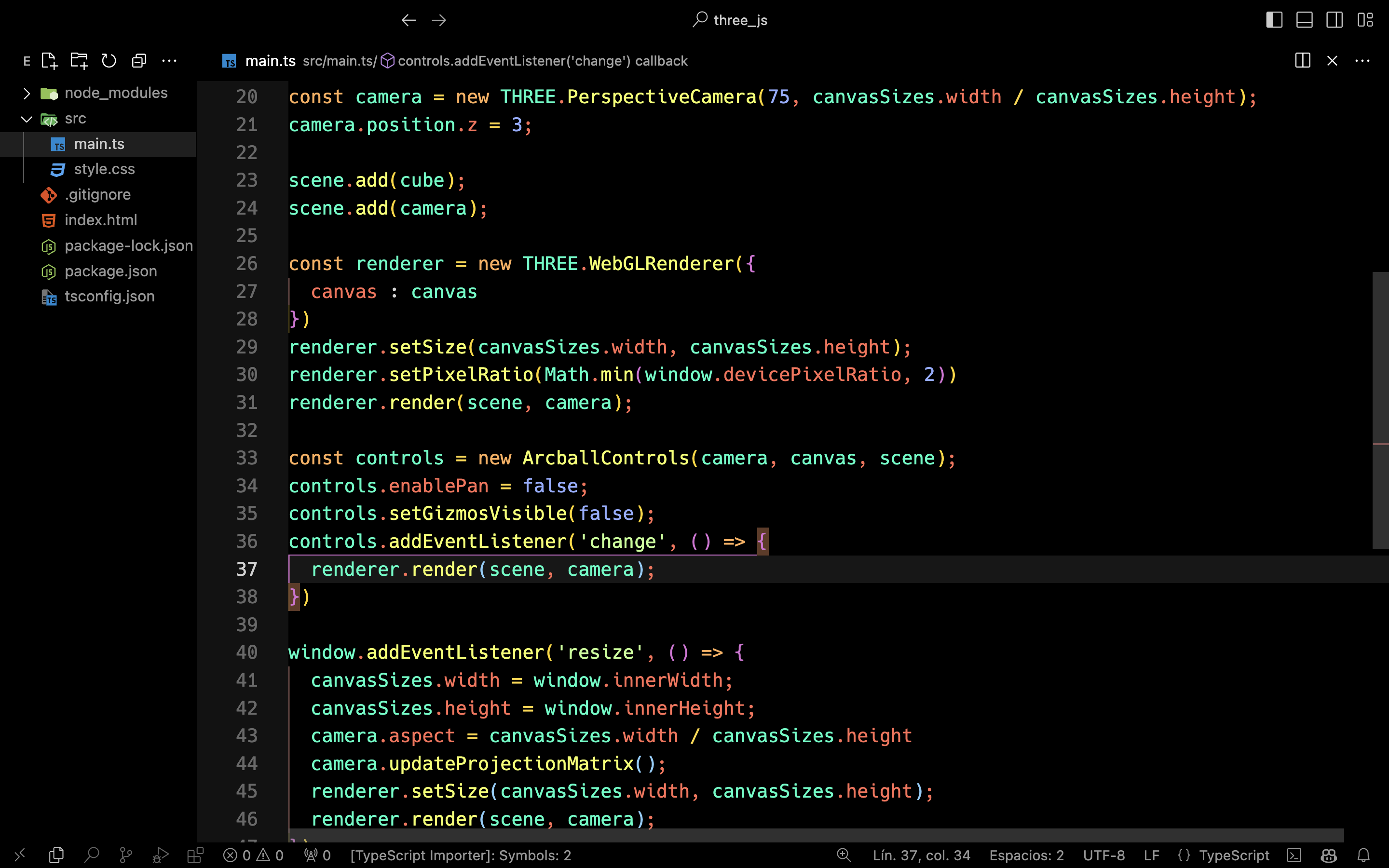Click the symbol cube icon in breadcrumb

[388, 61]
